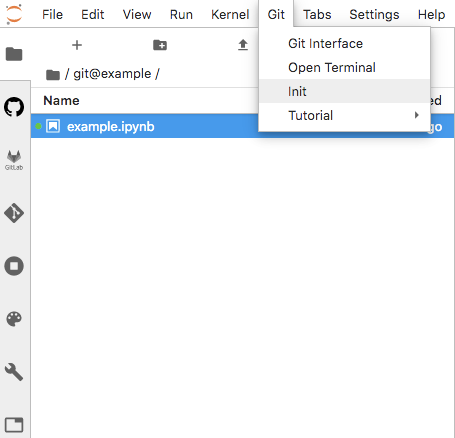Open the GitHub sidebar panel
Image resolution: width=455 pixels, height=438 pixels.
pos(14,107)
